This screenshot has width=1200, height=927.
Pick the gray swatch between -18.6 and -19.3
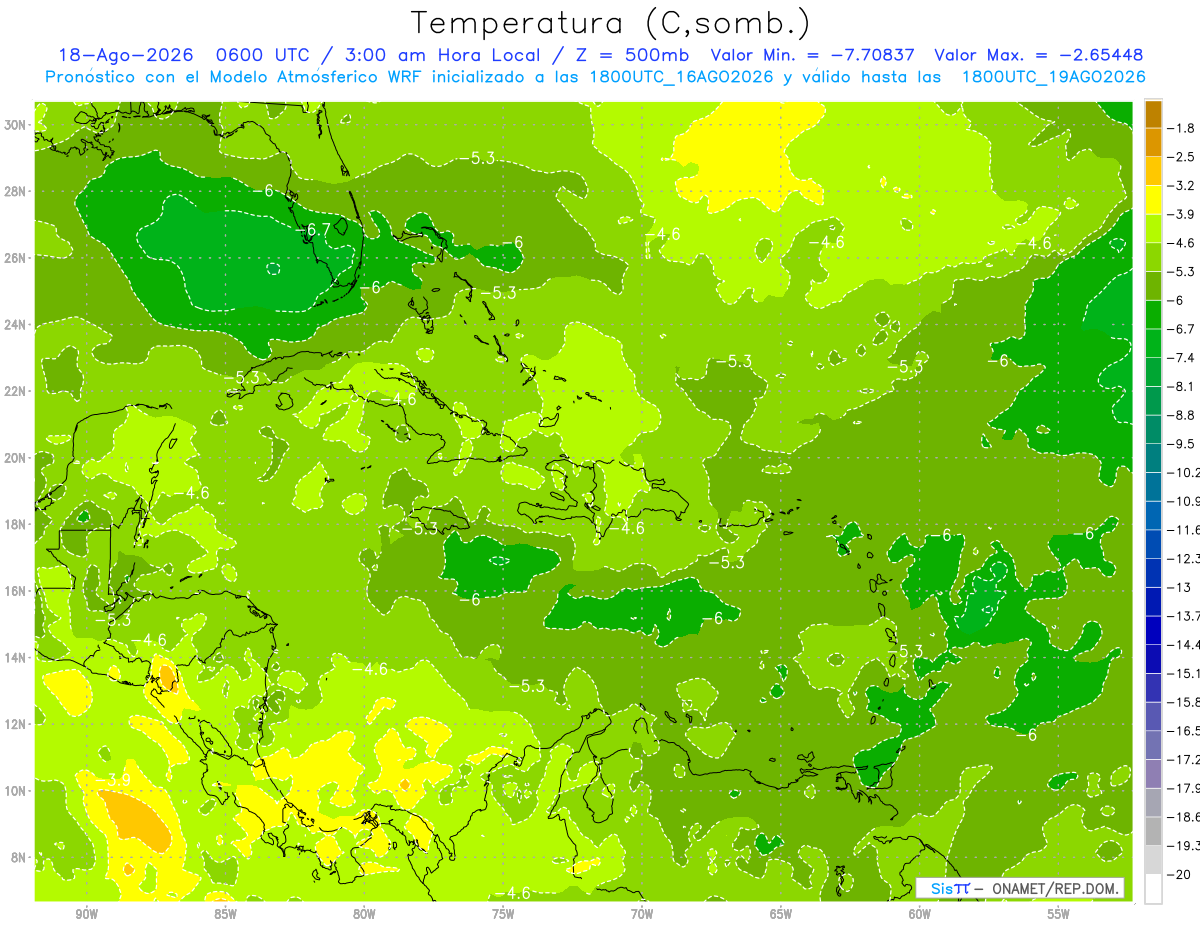(x=1153, y=831)
